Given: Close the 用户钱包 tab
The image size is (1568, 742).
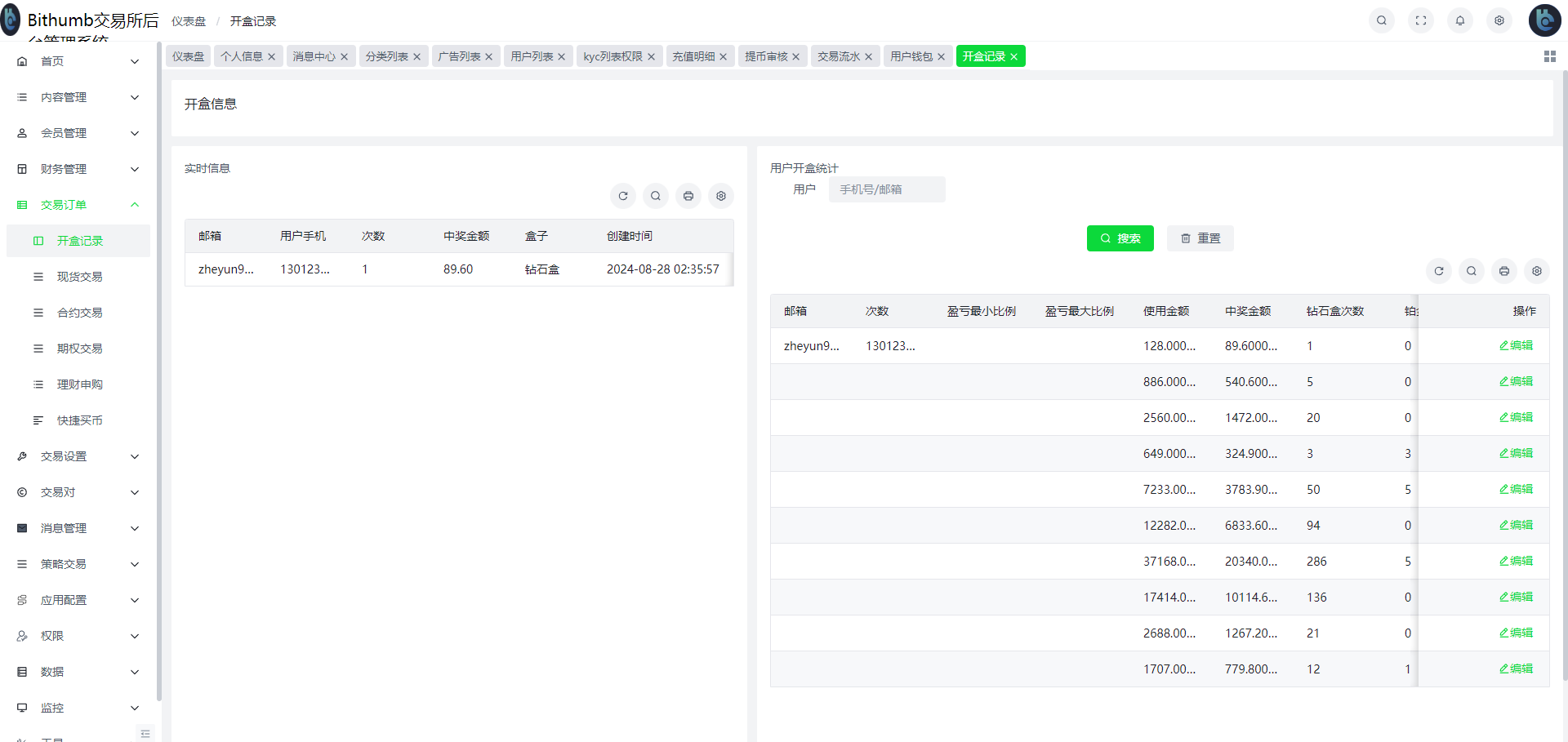Looking at the screenshot, I should point(941,57).
